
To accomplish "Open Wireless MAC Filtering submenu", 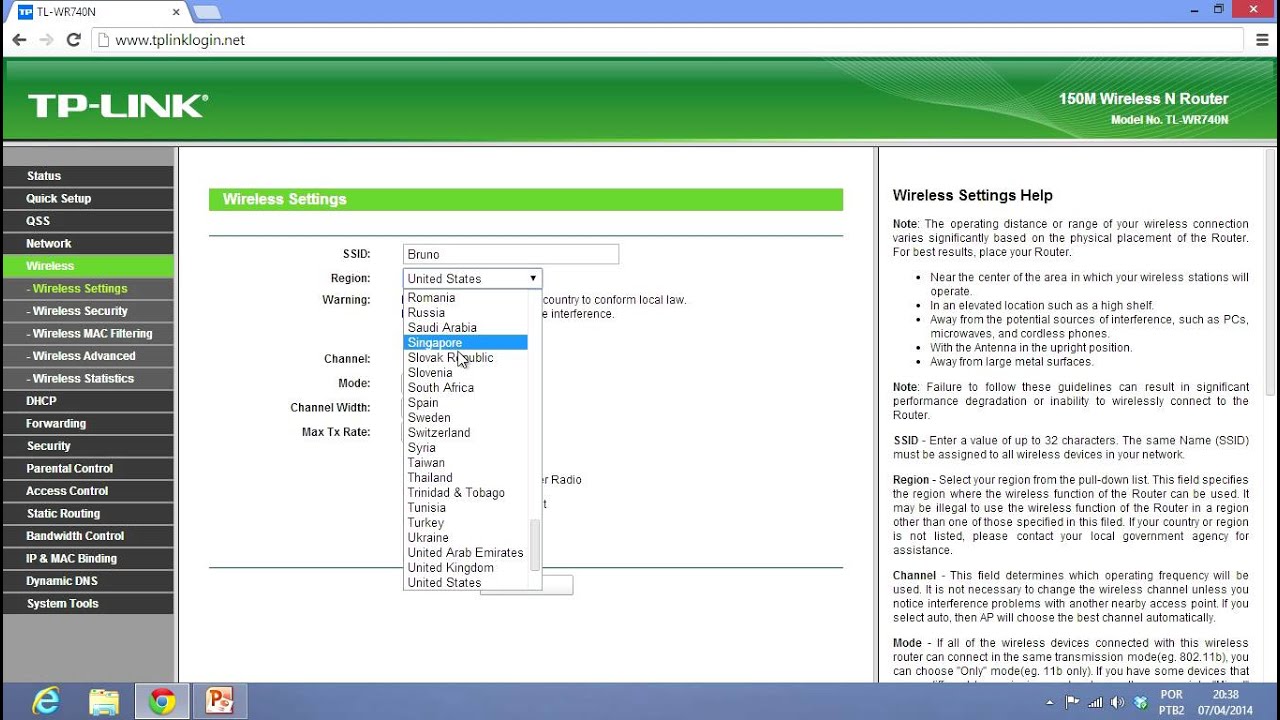I will [88, 334].
